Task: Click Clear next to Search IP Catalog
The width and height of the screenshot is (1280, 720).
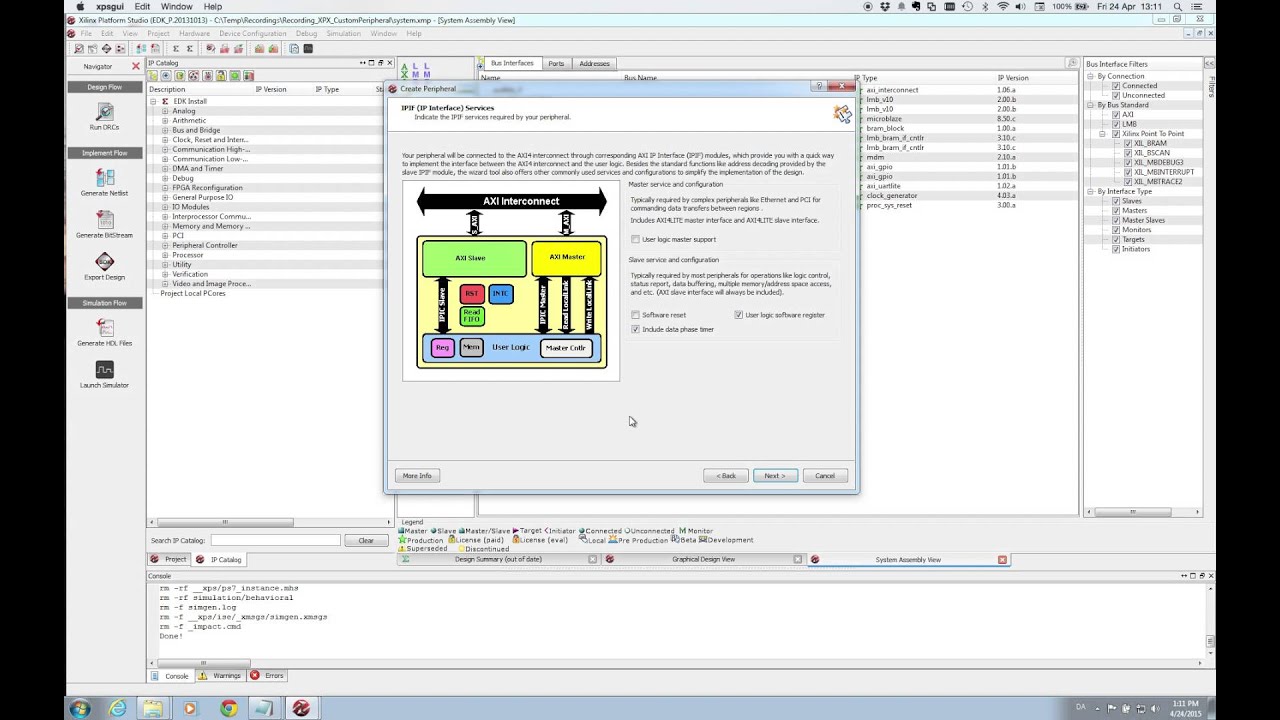Action: pyautogui.click(x=366, y=540)
